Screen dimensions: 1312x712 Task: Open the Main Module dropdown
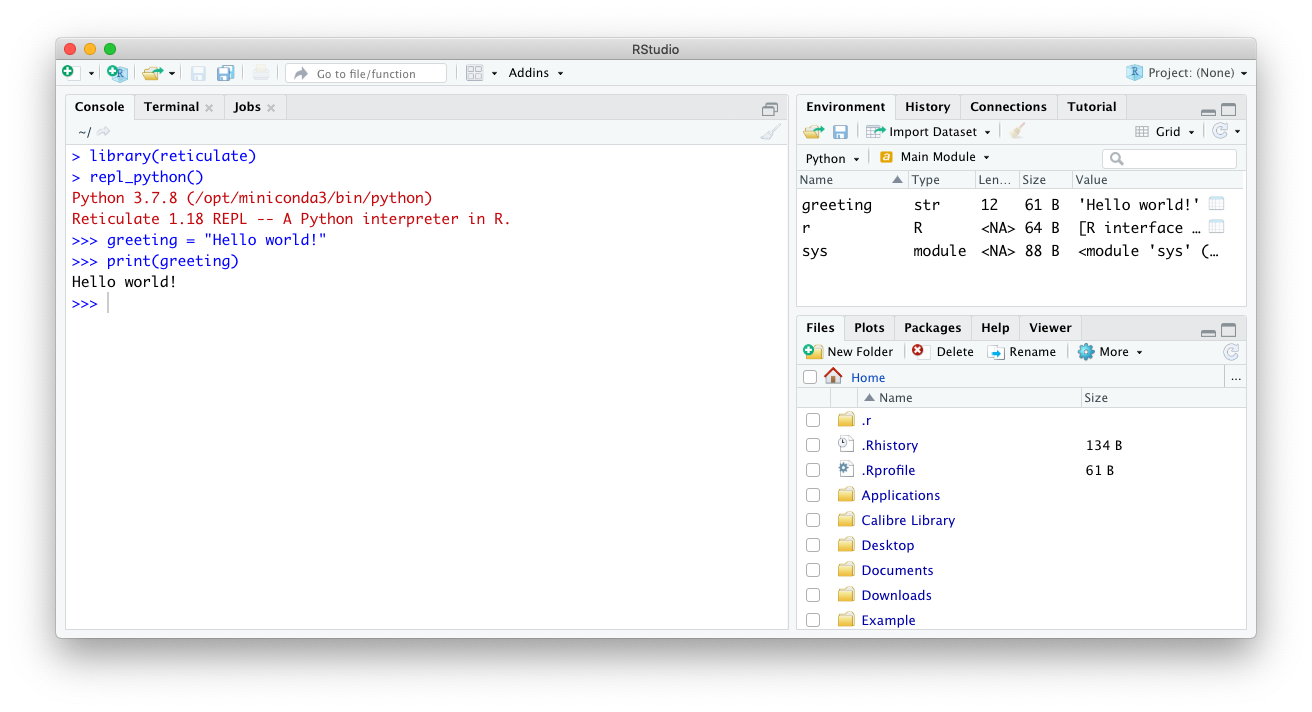935,157
